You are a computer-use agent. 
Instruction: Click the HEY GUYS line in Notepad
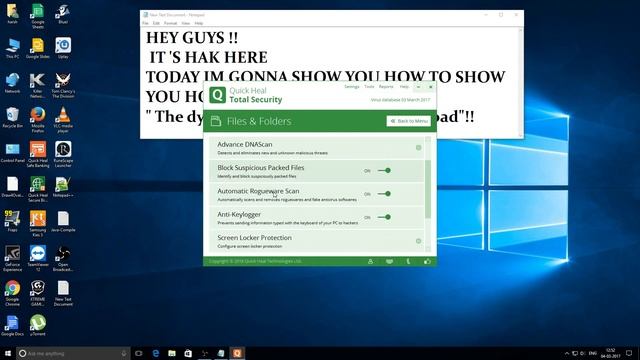tap(192, 38)
